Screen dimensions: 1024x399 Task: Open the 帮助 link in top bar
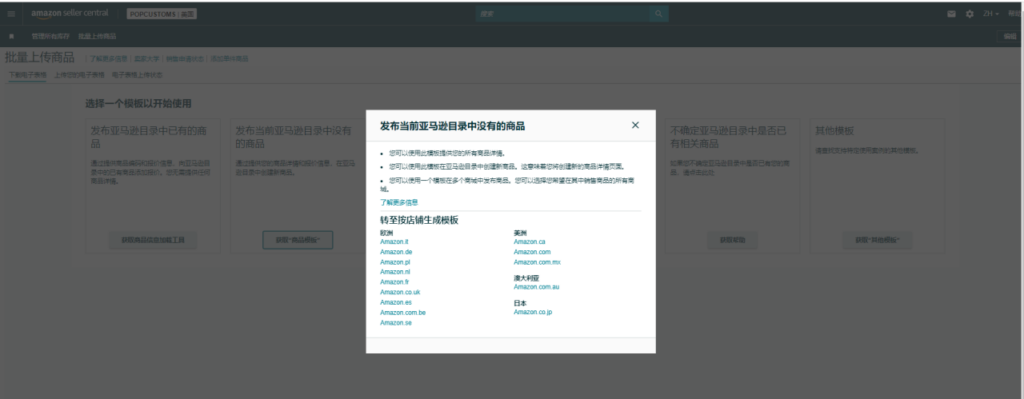coord(1015,14)
